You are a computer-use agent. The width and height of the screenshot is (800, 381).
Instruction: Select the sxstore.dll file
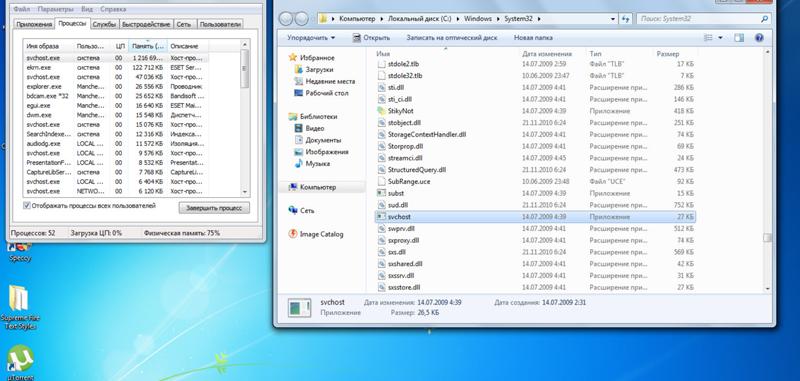(535, 288)
